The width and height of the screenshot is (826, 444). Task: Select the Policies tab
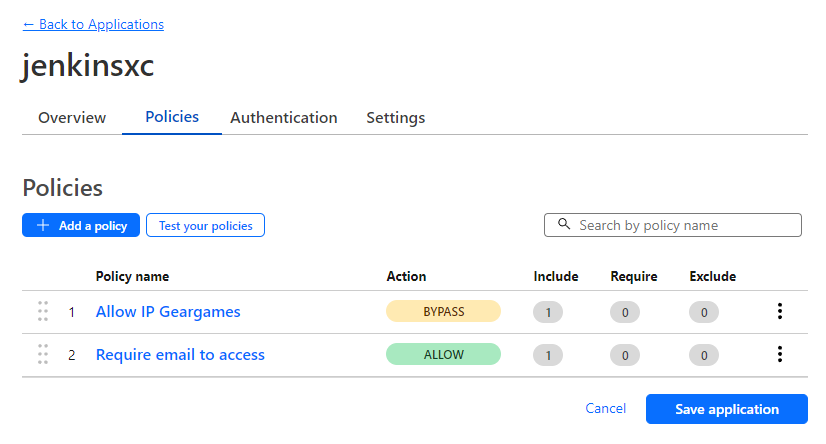click(172, 117)
